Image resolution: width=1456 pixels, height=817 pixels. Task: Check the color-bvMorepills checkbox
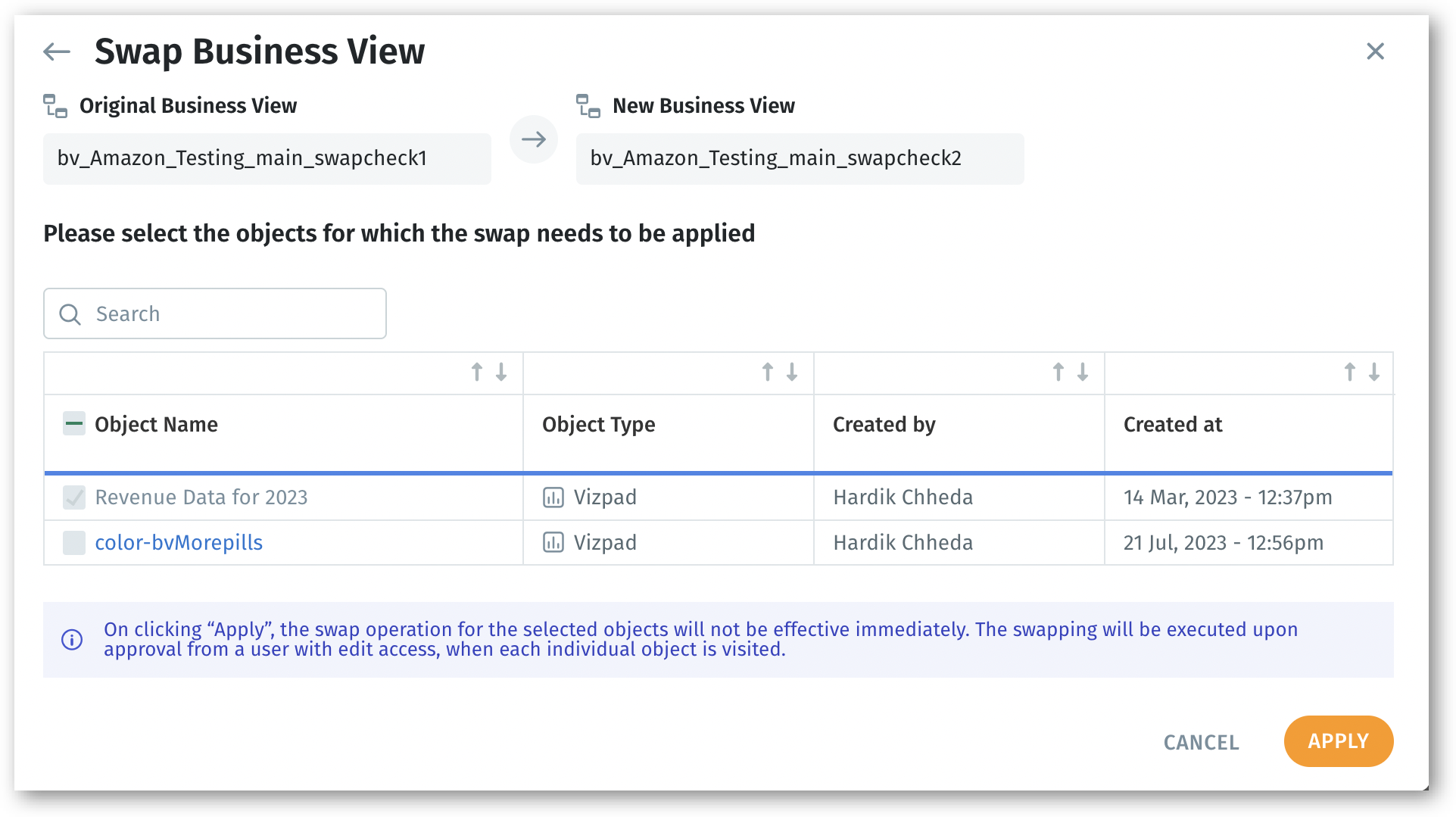click(x=74, y=543)
